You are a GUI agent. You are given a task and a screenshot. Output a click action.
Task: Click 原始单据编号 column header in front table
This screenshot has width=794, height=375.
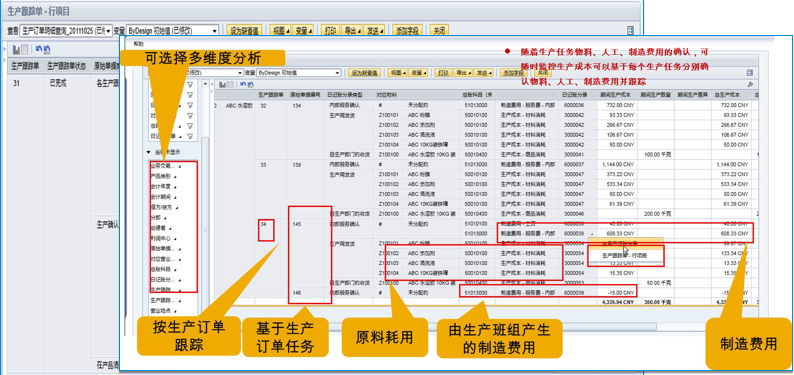[305, 95]
